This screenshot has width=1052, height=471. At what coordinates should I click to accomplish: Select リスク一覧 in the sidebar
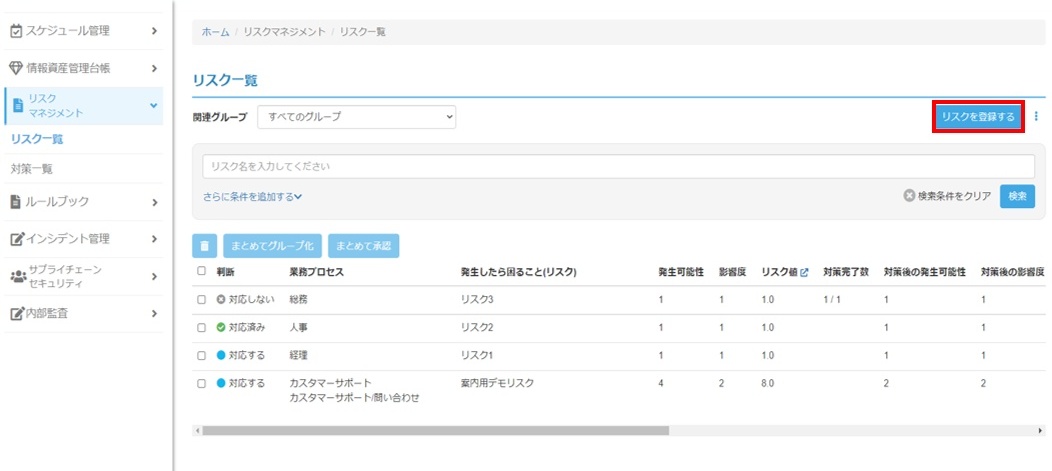click(x=38, y=140)
